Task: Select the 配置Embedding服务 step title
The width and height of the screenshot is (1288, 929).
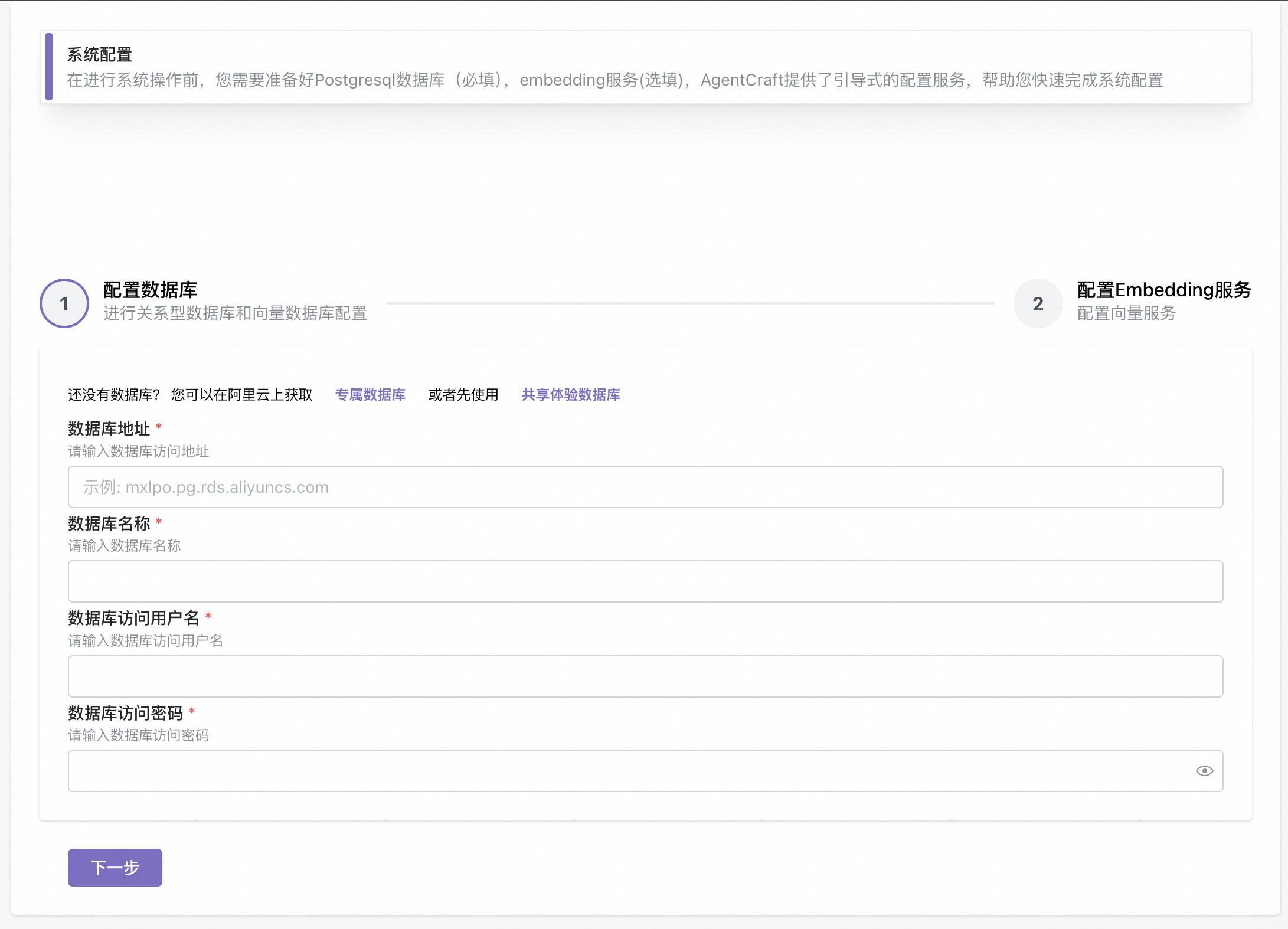Action: tap(1163, 290)
